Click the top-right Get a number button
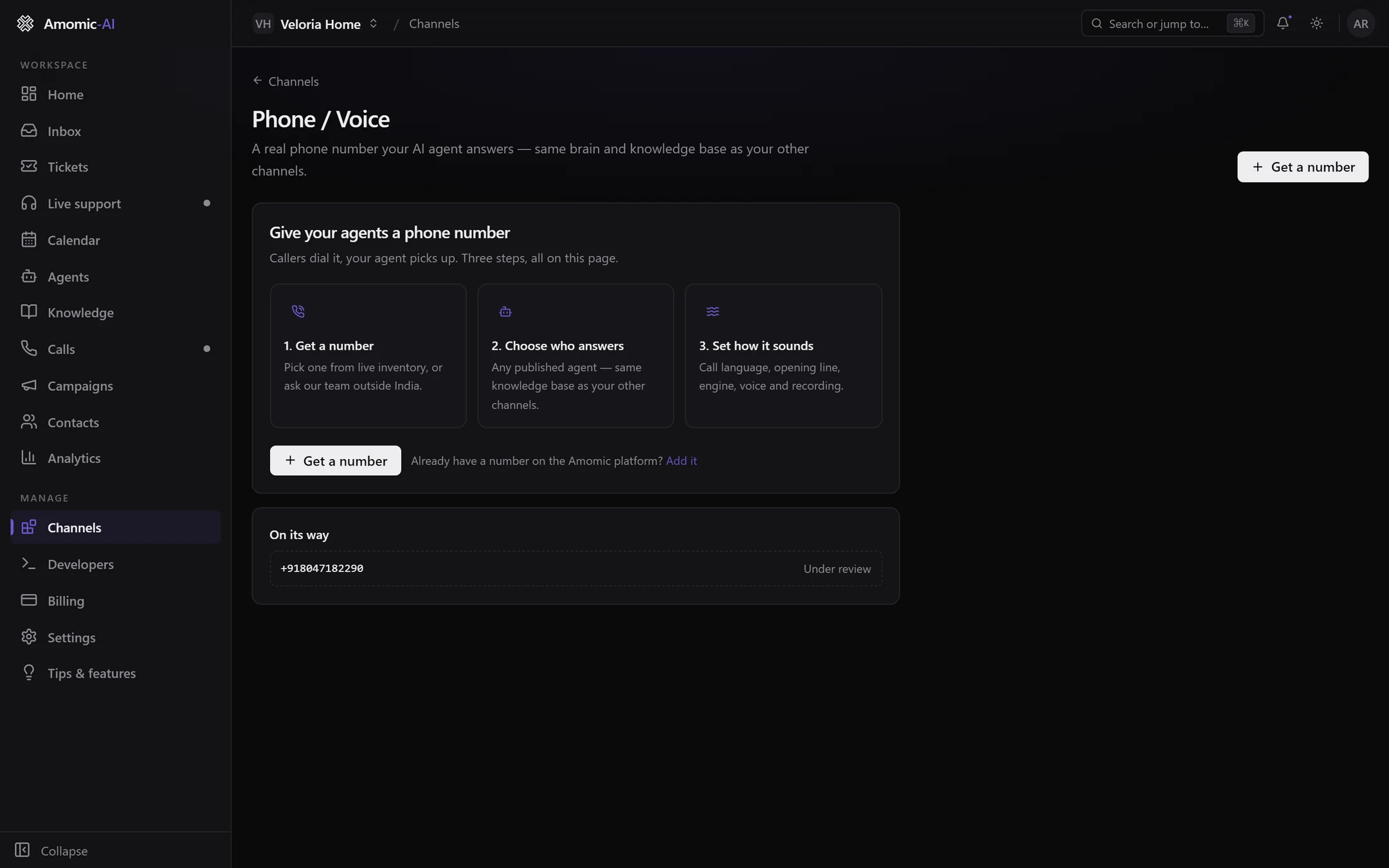 [1303, 167]
